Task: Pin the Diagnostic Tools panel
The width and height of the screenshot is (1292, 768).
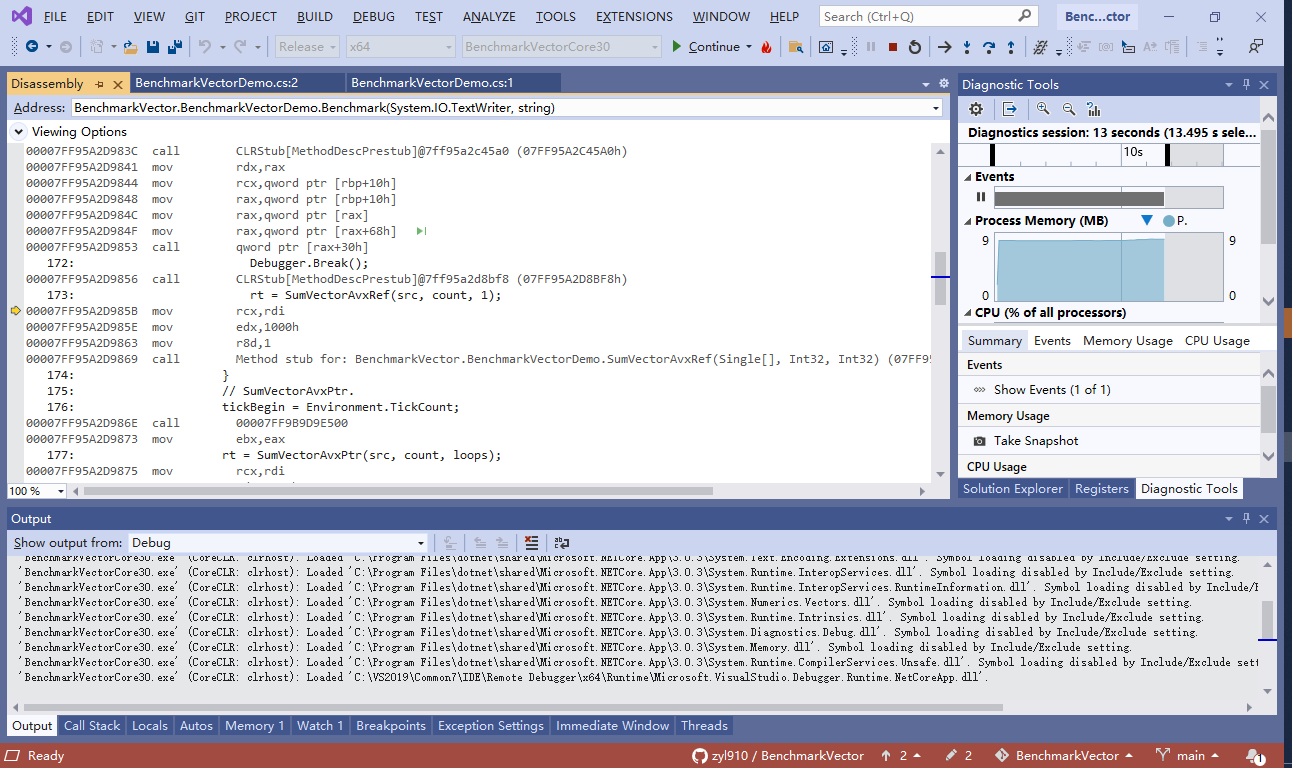Action: pyautogui.click(x=1247, y=85)
